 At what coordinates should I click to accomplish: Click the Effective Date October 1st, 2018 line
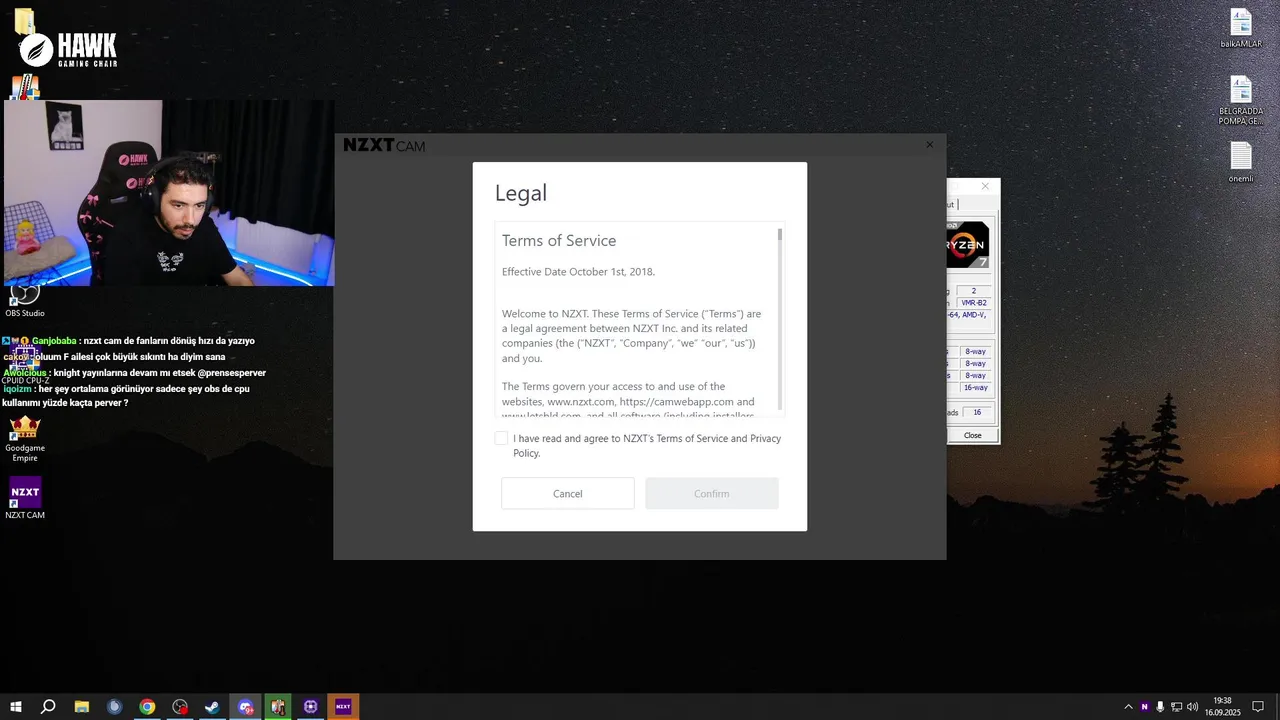point(578,272)
